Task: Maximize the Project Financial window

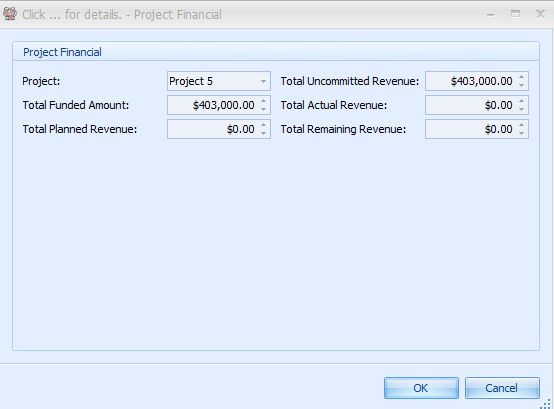Action: coord(515,14)
